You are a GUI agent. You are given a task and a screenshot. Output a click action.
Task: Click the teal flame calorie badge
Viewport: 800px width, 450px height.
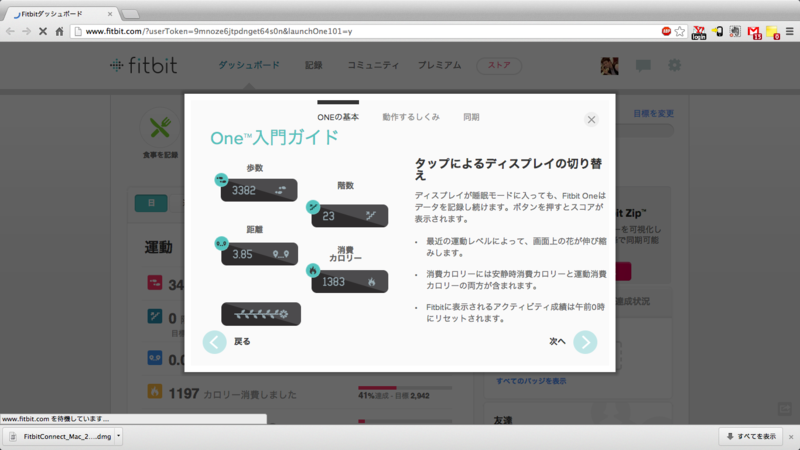(313, 270)
